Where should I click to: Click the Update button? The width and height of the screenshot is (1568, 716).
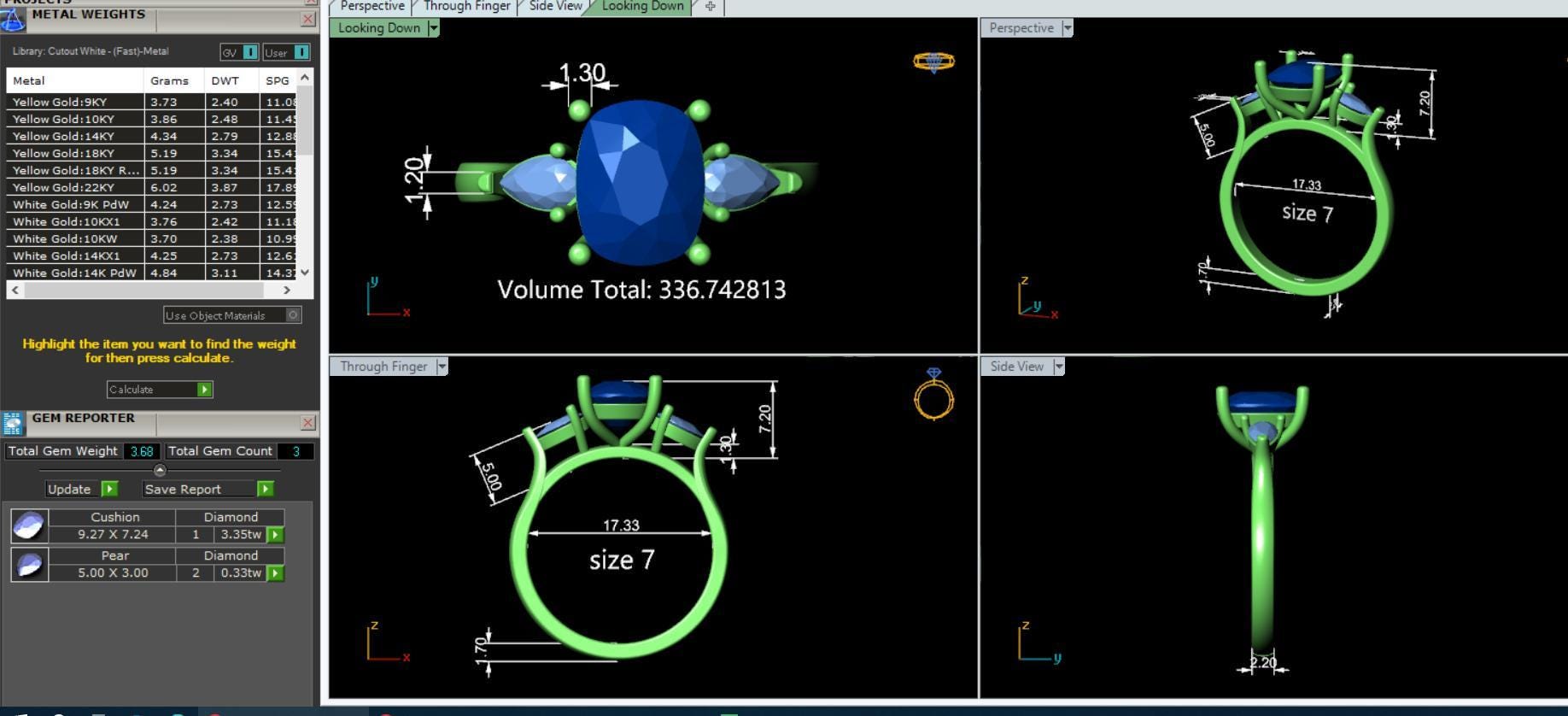click(x=69, y=489)
